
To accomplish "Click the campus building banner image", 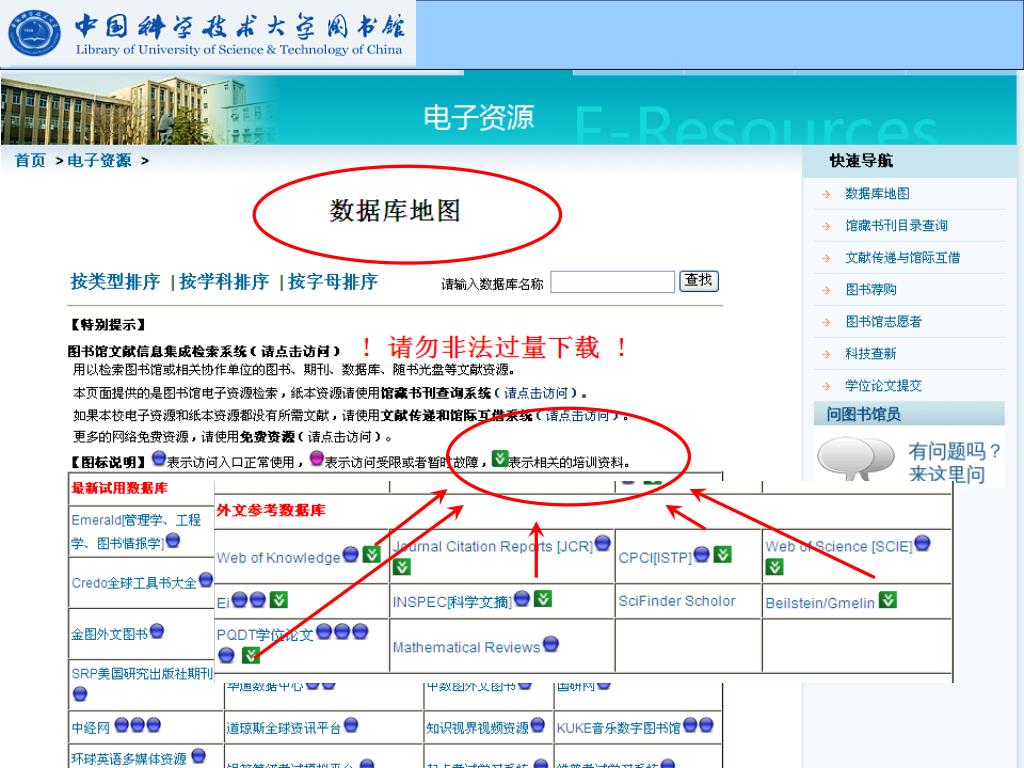I will 137,109.
